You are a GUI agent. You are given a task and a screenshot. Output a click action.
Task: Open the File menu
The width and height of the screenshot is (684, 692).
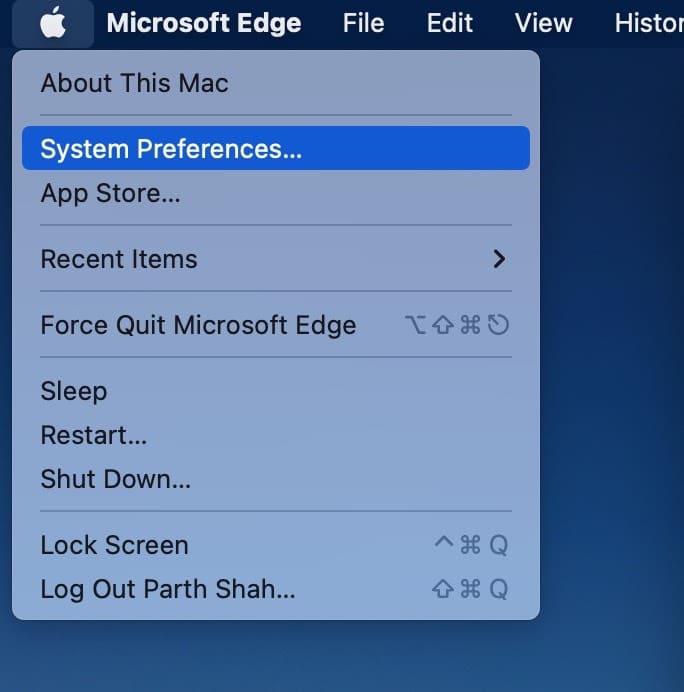[x=364, y=23]
